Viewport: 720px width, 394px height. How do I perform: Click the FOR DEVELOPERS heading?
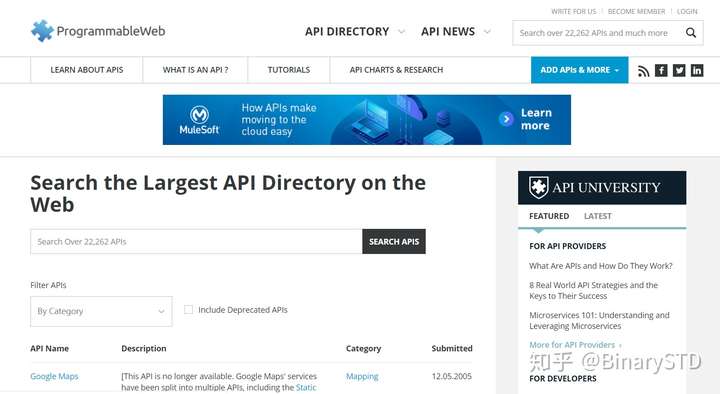pyautogui.click(x=563, y=378)
